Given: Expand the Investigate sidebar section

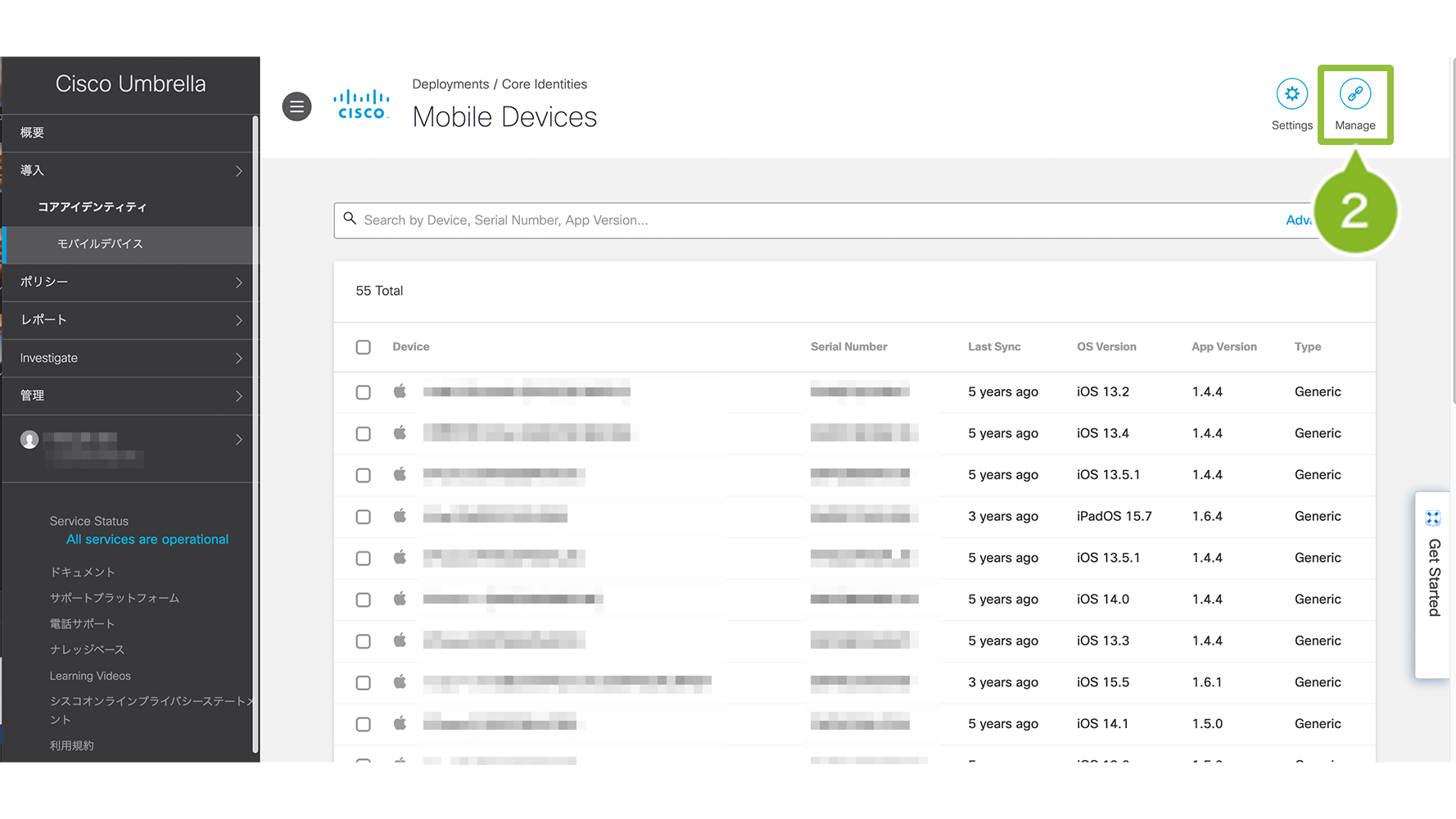Looking at the screenshot, I should click(131, 358).
